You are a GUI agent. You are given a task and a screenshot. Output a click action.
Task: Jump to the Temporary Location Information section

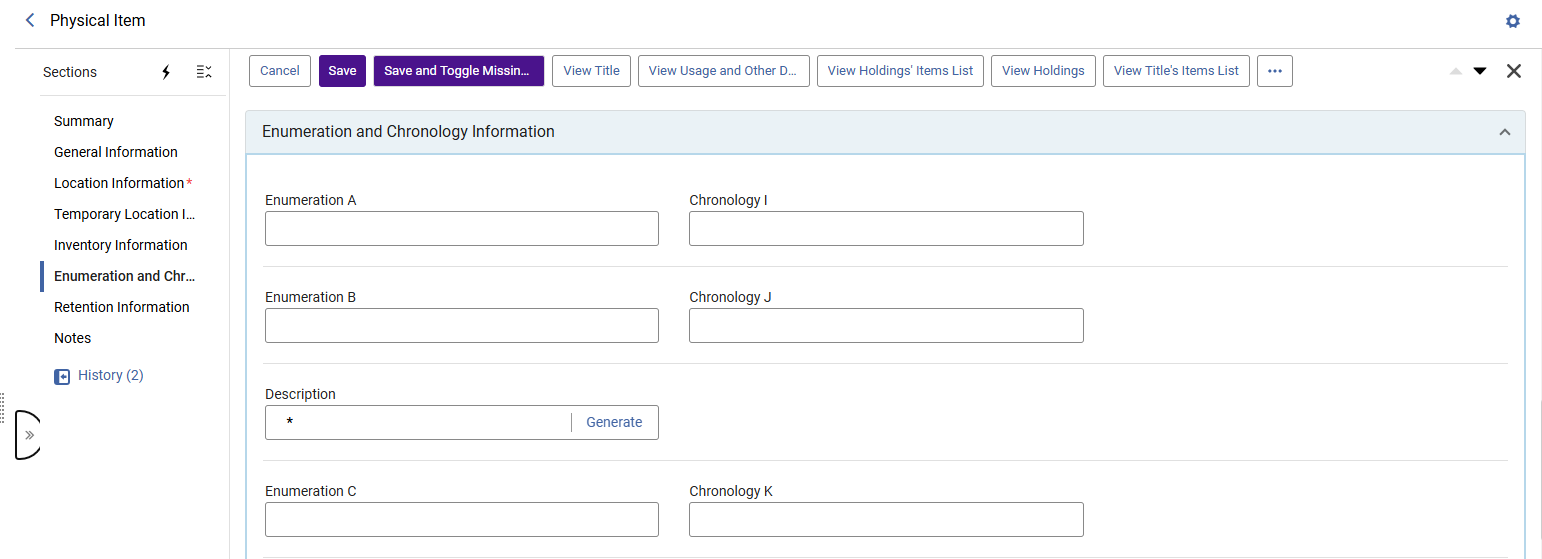click(125, 214)
